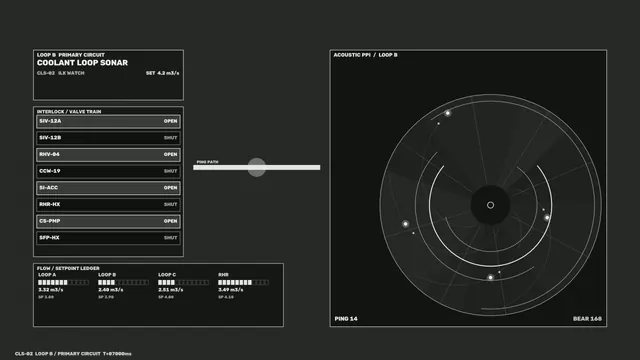Viewport: 640px width, 360px height.
Task: Click the 'SET 4.2 m3/s' setpoint value
Action: 162,73
